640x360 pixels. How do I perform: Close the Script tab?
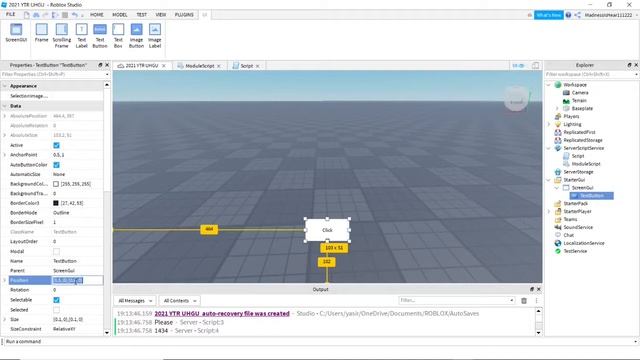[x=258, y=66]
